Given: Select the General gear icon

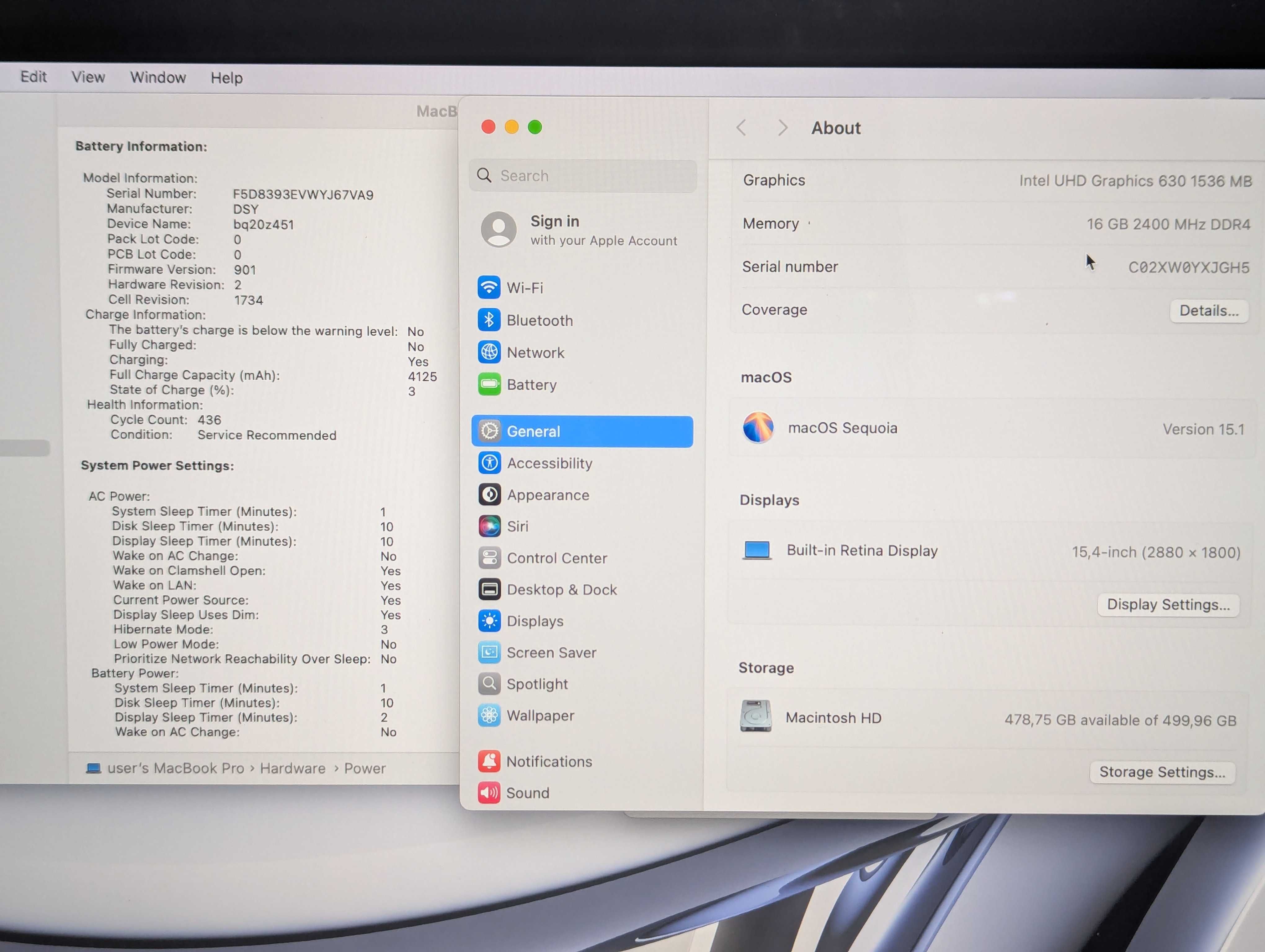Looking at the screenshot, I should (490, 431).
